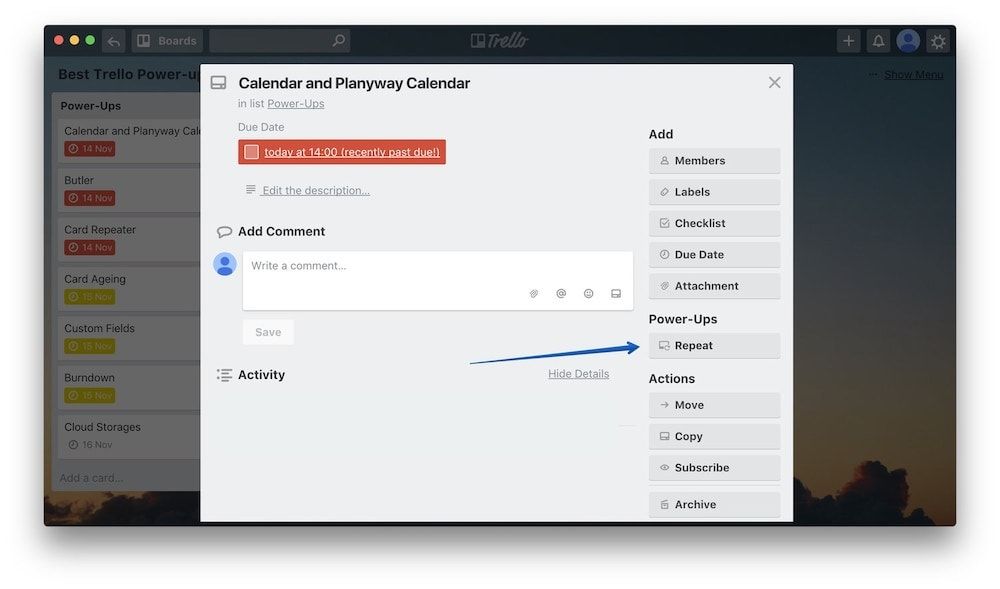Screen dimensions: 1000x589
Task: Click the Write a comment field
Action: 437,267
